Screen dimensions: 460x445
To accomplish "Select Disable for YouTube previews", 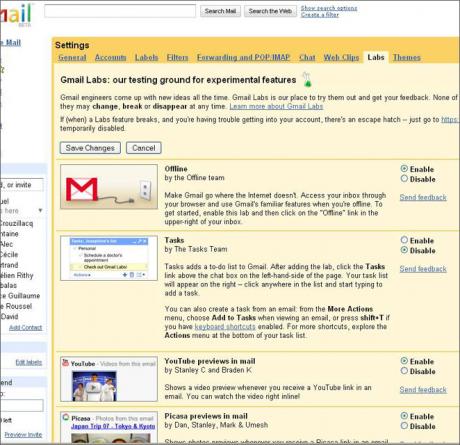I will pyautogui.click(x=404, y=371).
